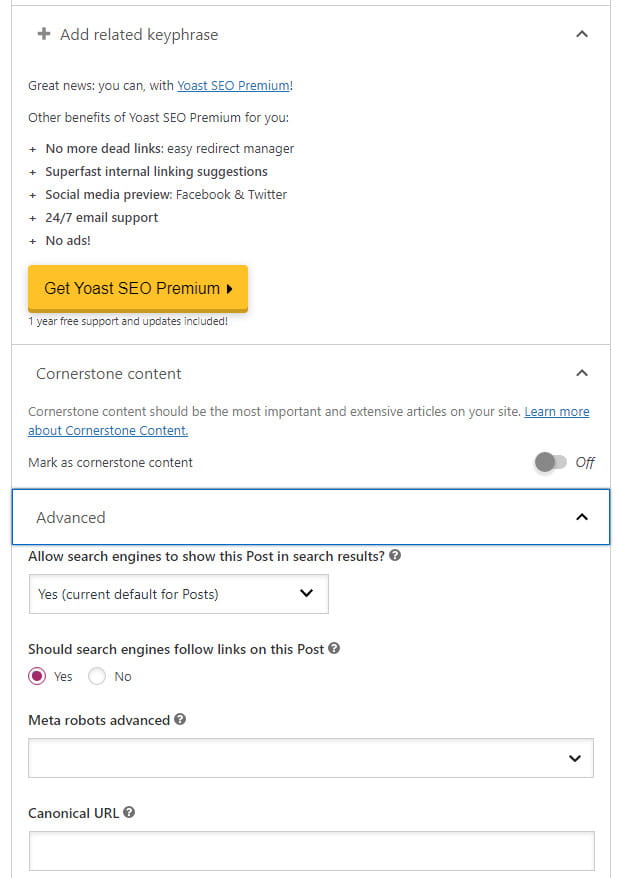Viewport: 619px width, 878px height.
Task: Click the Cornerstone content header title
Action: 109,373
